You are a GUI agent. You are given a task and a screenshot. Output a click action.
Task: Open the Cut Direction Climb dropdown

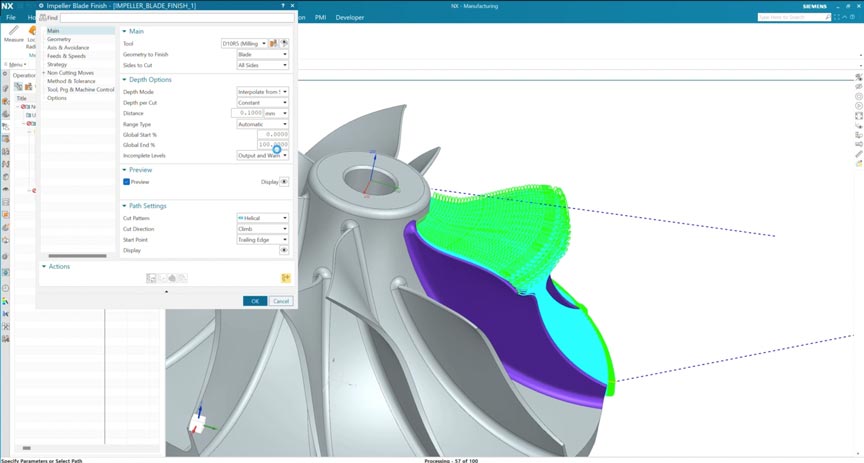[262, 229]
